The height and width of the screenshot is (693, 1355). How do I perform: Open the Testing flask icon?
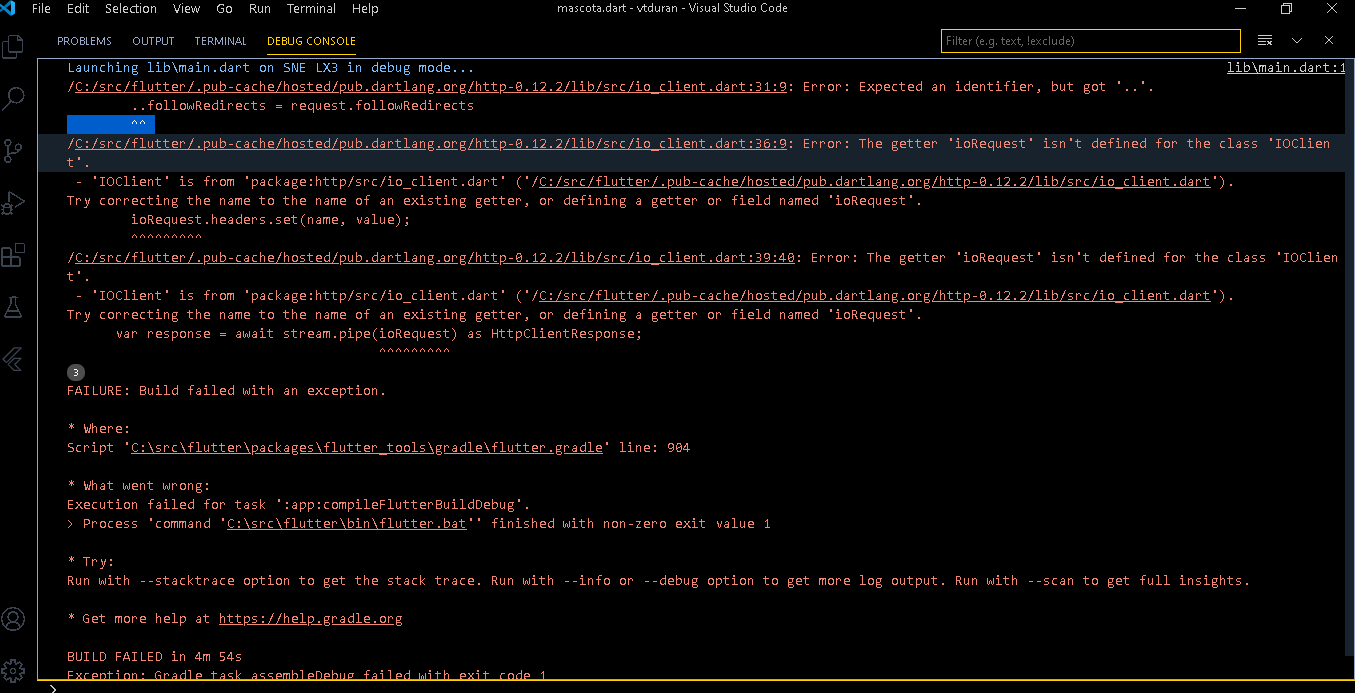[14, 307]
